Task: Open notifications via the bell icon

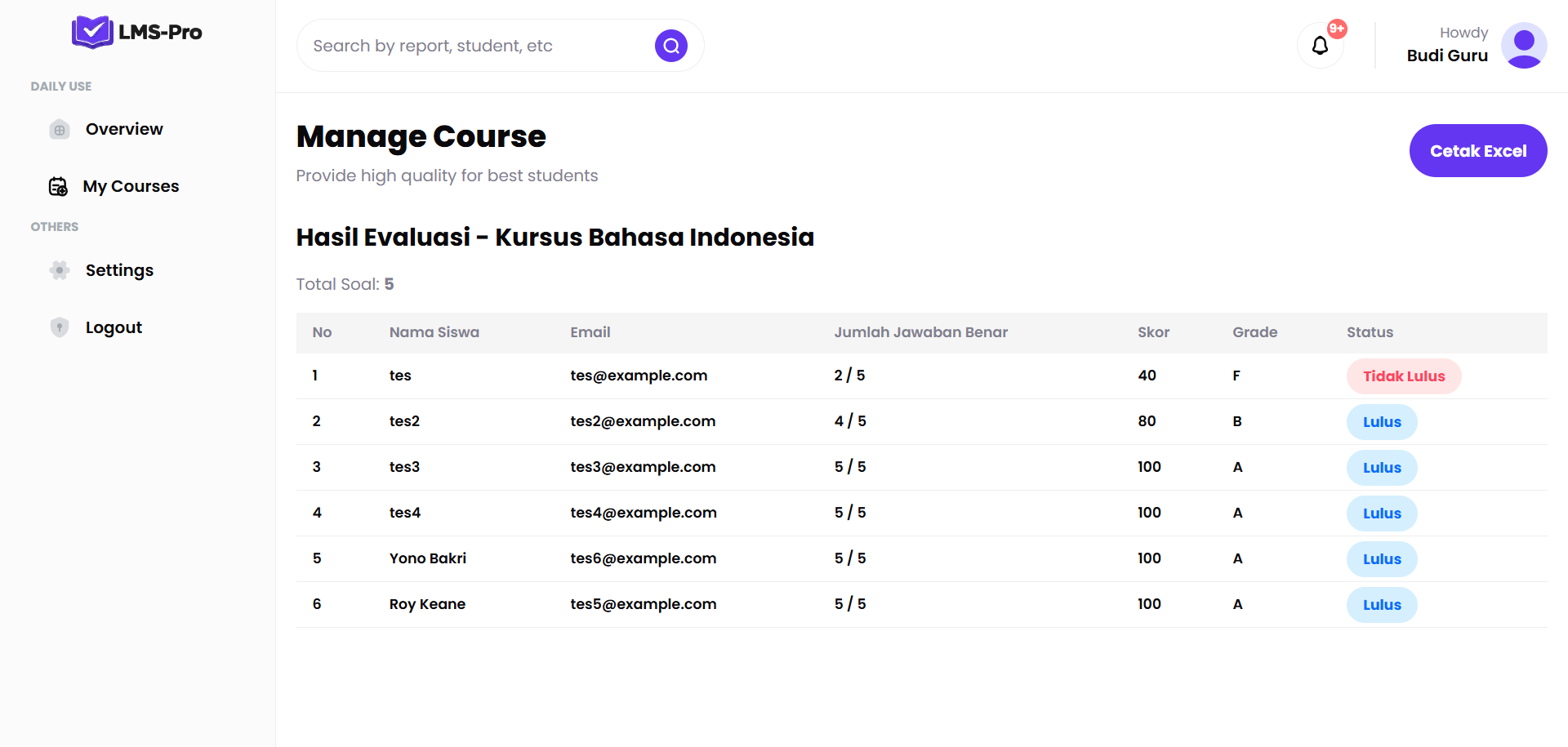Action: (1320, 46)
